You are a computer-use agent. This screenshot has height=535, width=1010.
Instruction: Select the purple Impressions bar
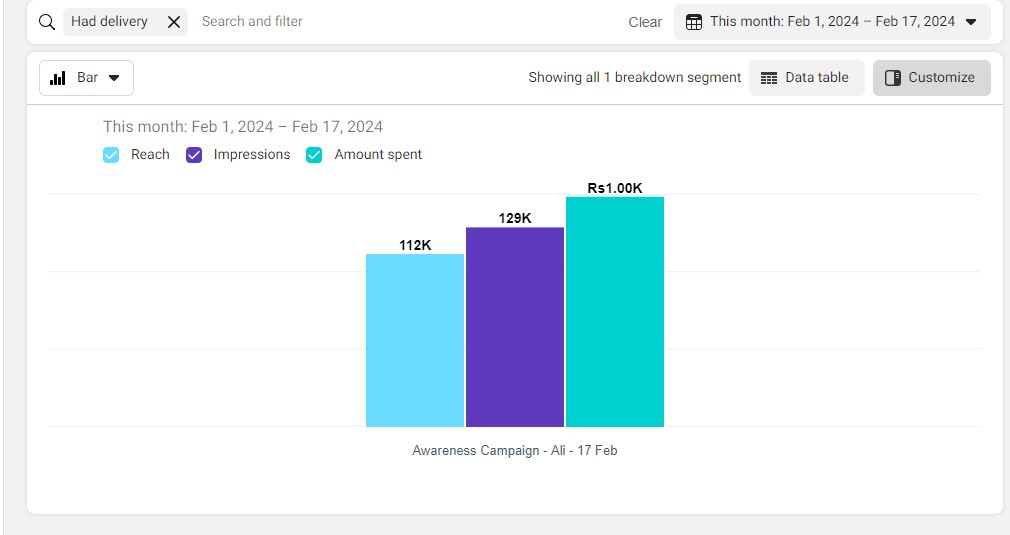(515, 327)
